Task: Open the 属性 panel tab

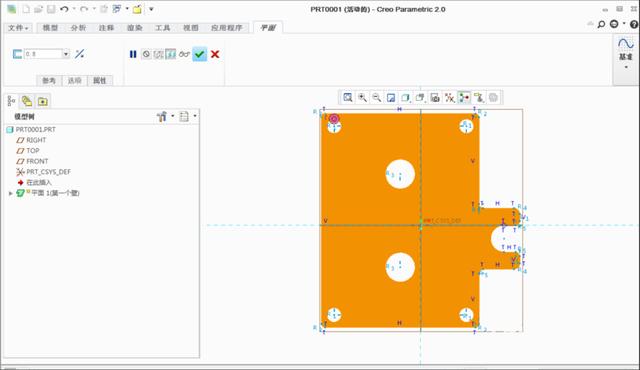Action: (x=100, y=80)
